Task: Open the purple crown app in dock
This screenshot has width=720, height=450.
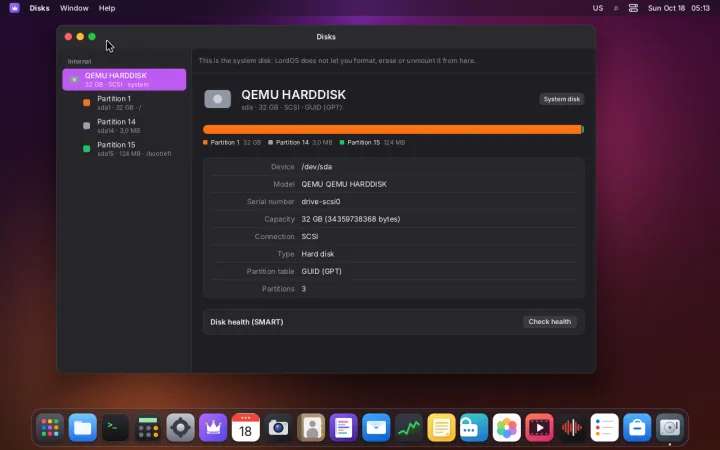Action: (213, 428)
